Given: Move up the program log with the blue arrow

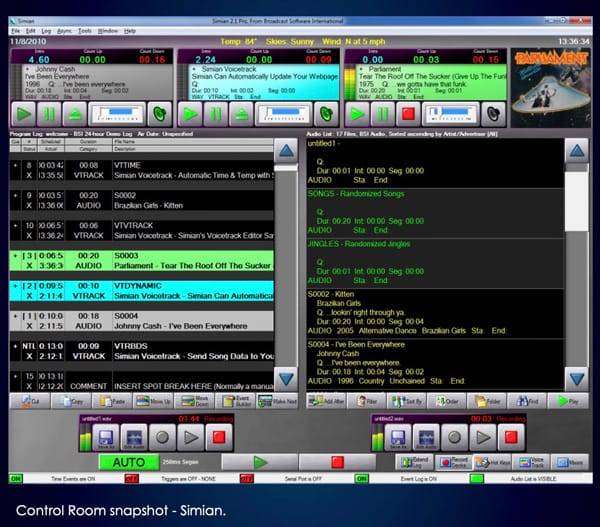Looking at the screenshot, I should click(x=286, y=151).
